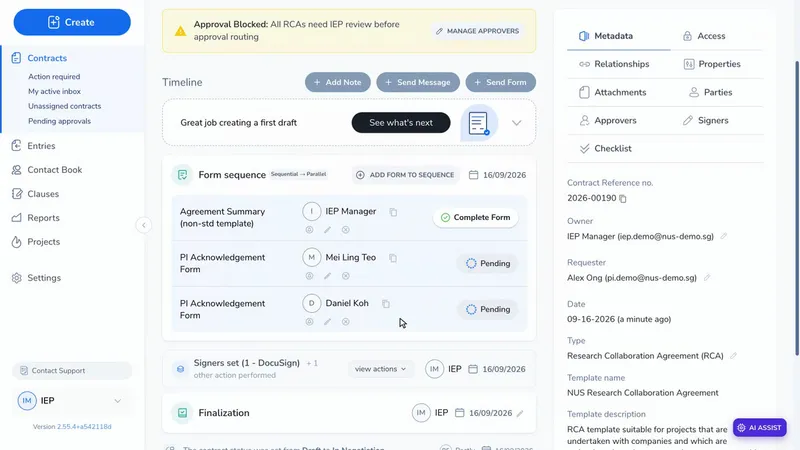Click the Create button

(x=72, y=22)
